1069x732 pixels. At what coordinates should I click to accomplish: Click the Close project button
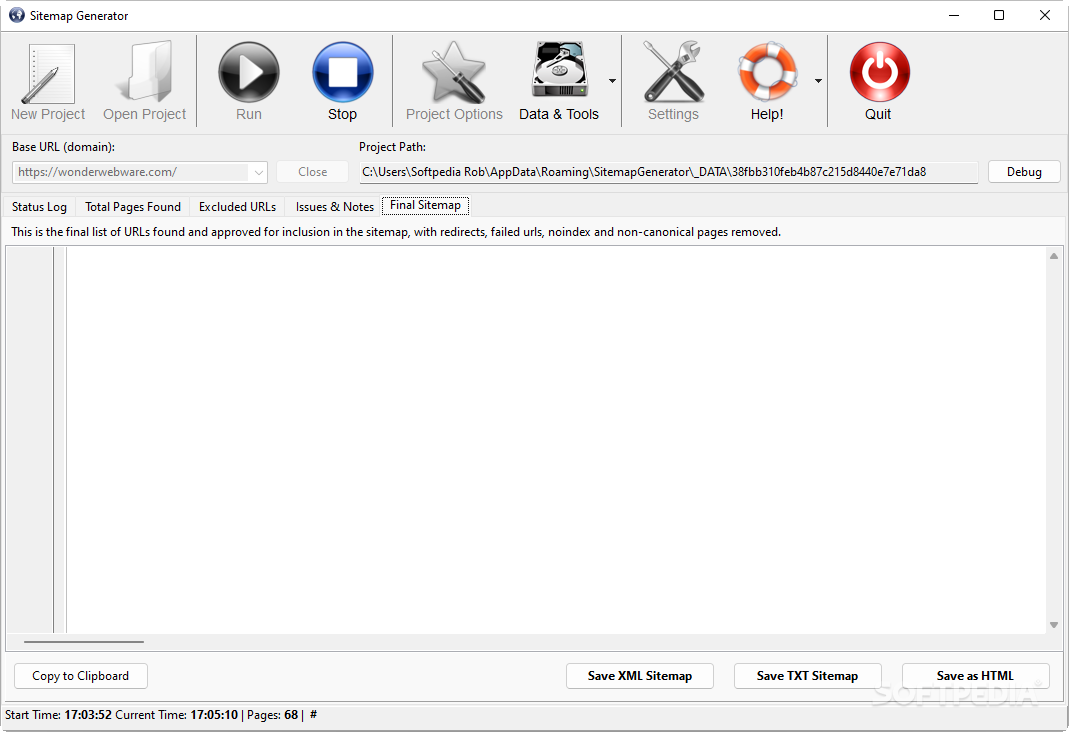tap(312, 172)
